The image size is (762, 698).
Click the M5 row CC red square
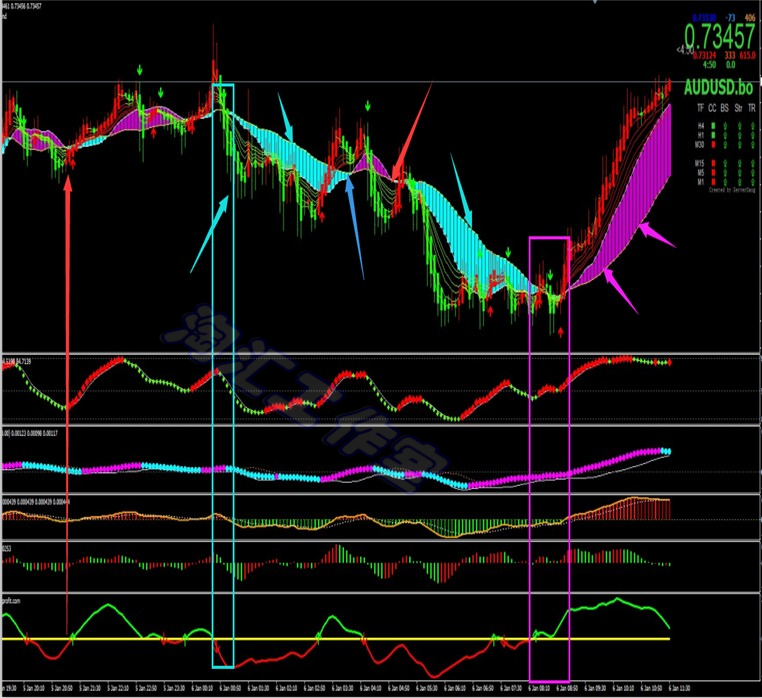(x=713, y=173)
